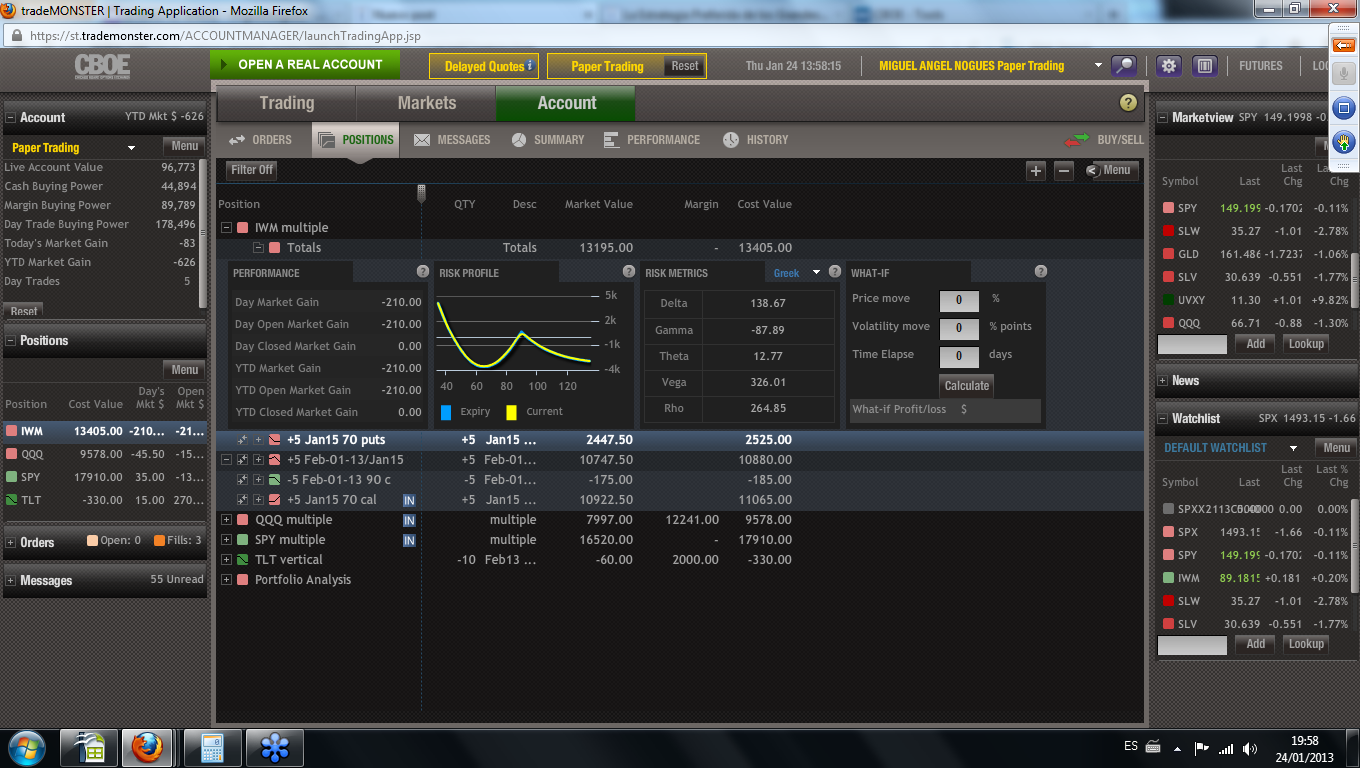
Task: Click the IN badge on the QQQ multiple row
Action: click(409, 520)
